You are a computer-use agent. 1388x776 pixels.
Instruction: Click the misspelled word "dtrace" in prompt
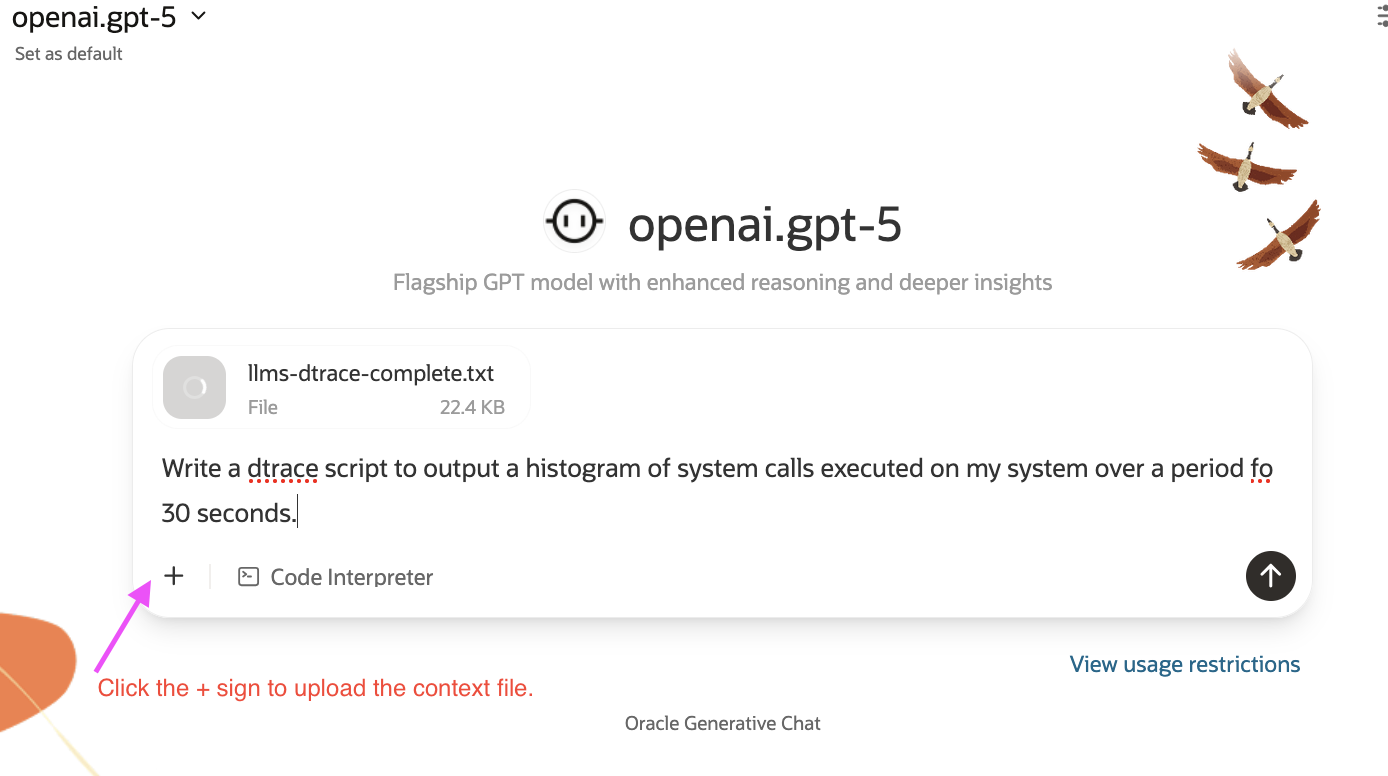[x=282, y=468]
